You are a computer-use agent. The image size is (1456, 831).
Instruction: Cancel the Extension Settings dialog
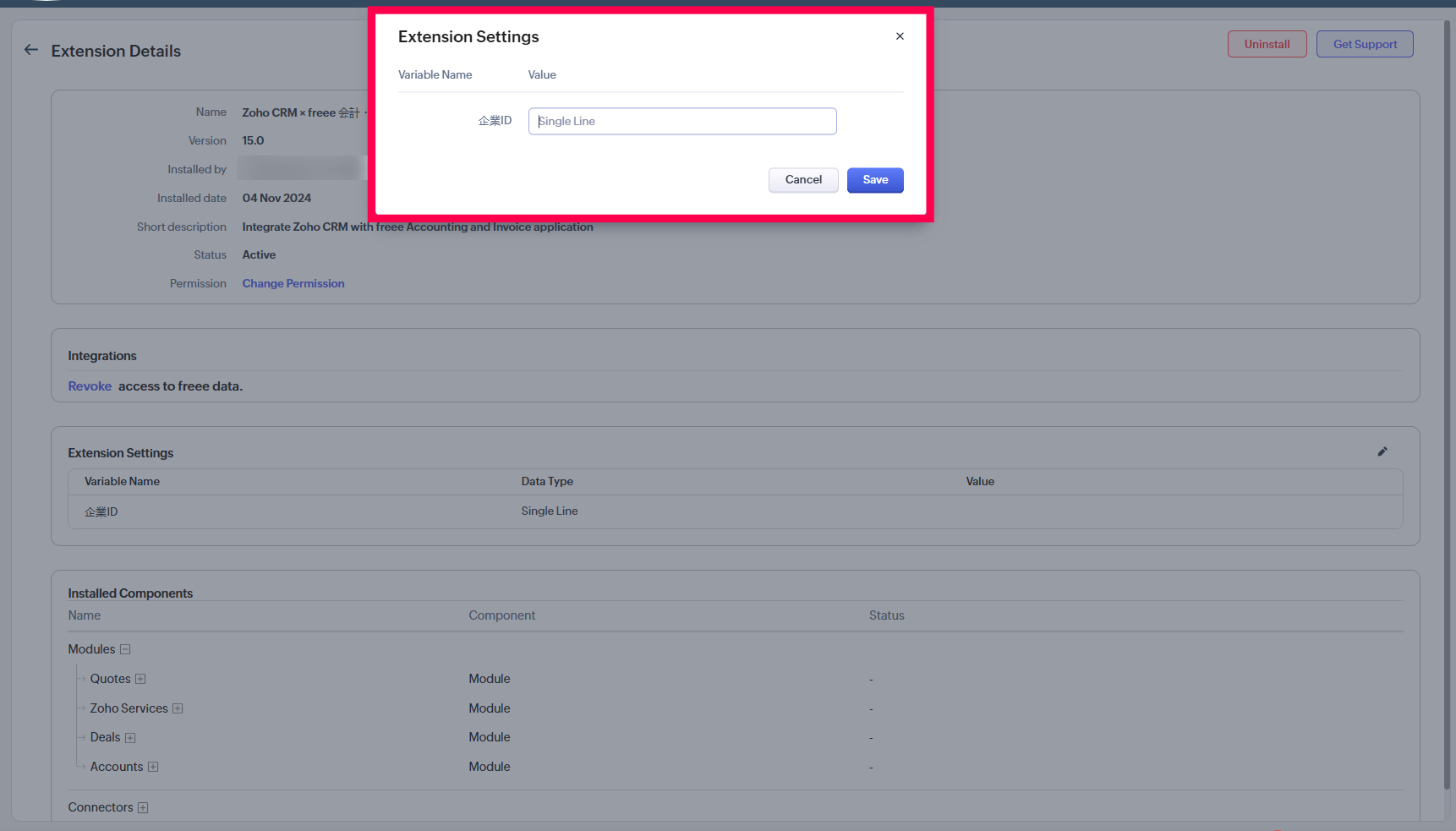point(803,180)
